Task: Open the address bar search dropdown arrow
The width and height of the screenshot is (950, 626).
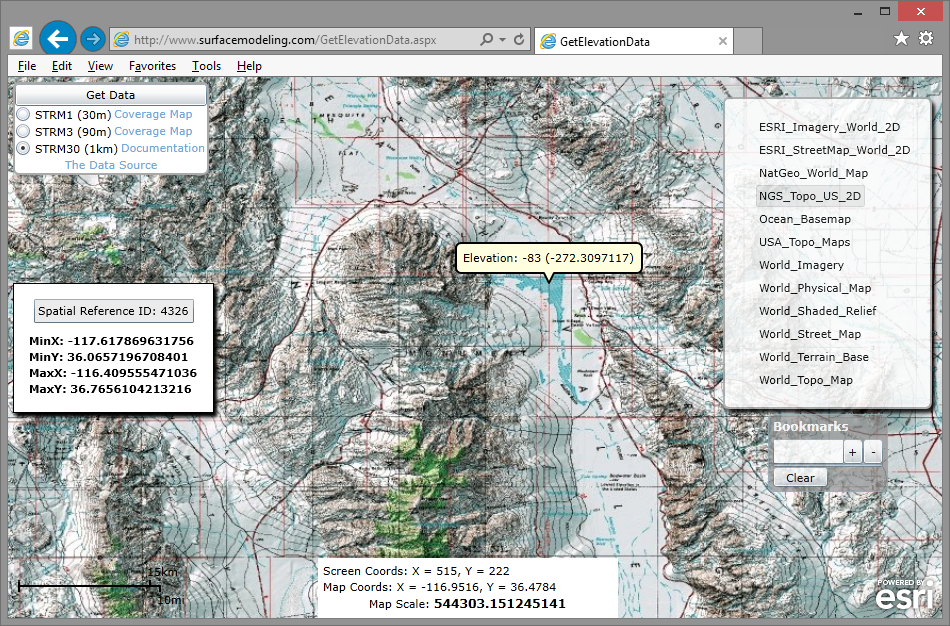Action: pyautogui.click(x=502, y=39)
